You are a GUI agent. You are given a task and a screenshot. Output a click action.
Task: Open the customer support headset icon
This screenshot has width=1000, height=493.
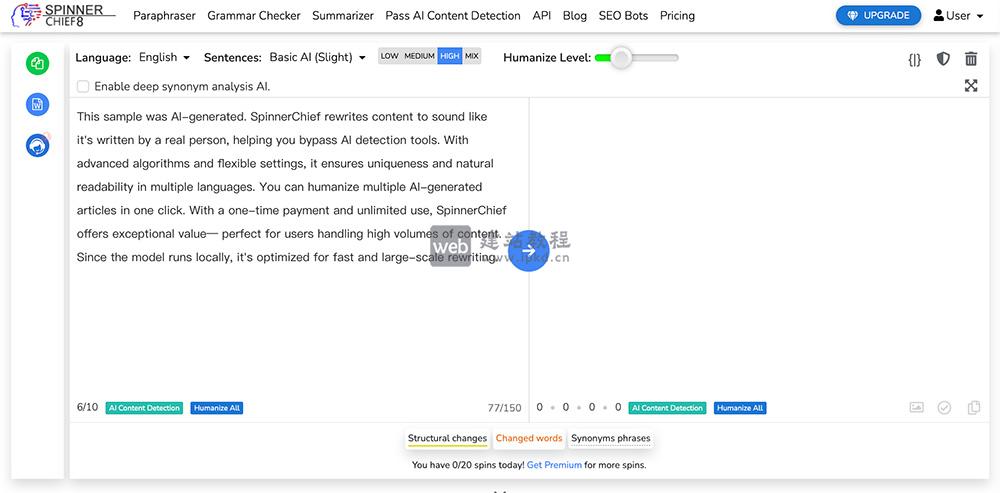point(38,145)
